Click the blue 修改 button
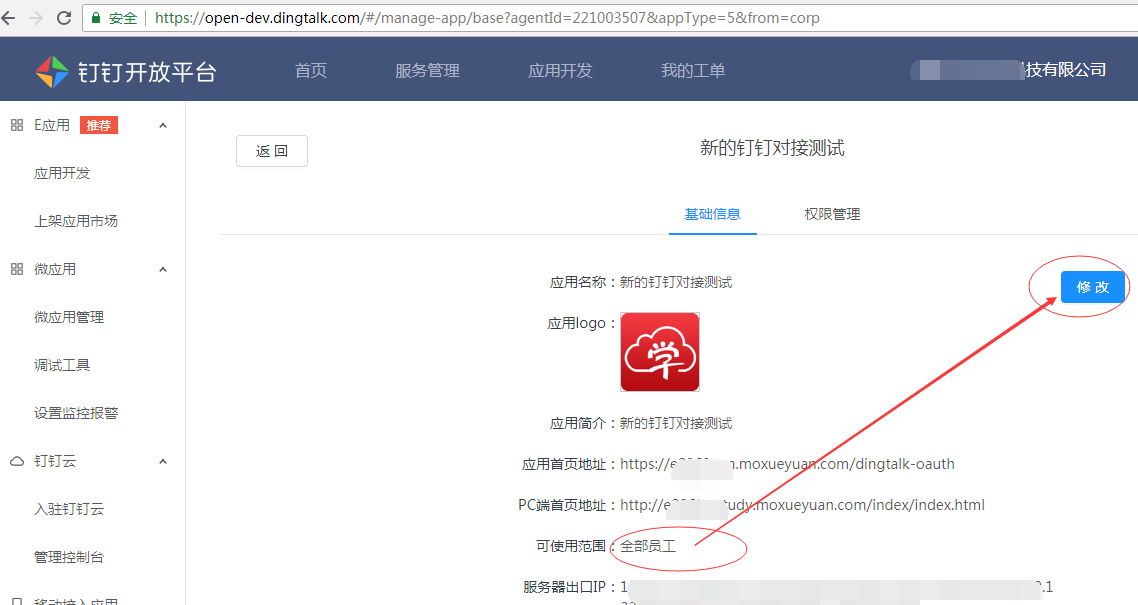The width and height of the screenshot is (1138, 605). coord(1093,287)
